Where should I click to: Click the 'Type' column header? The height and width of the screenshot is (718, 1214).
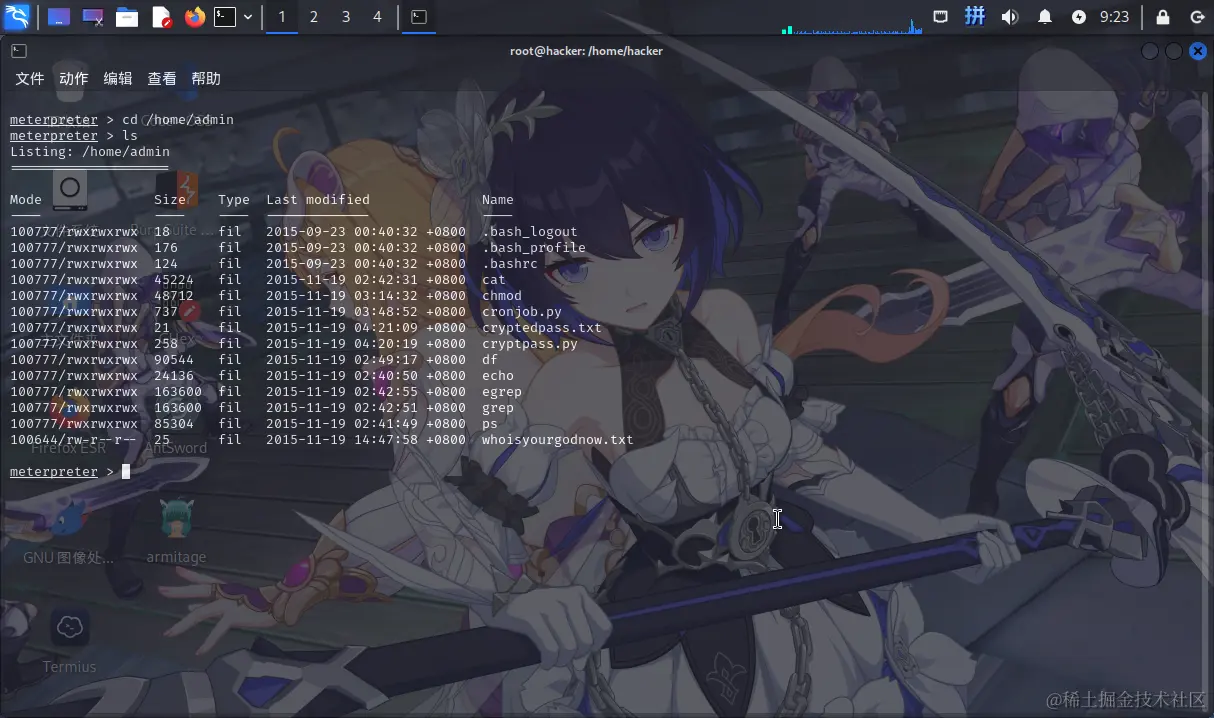pyautogui.click(x=234, y=200)
